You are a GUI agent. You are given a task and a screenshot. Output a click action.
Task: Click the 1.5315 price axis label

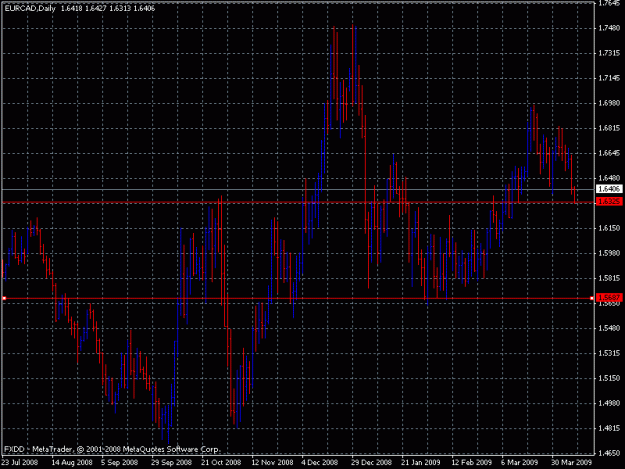click(609, 353)
